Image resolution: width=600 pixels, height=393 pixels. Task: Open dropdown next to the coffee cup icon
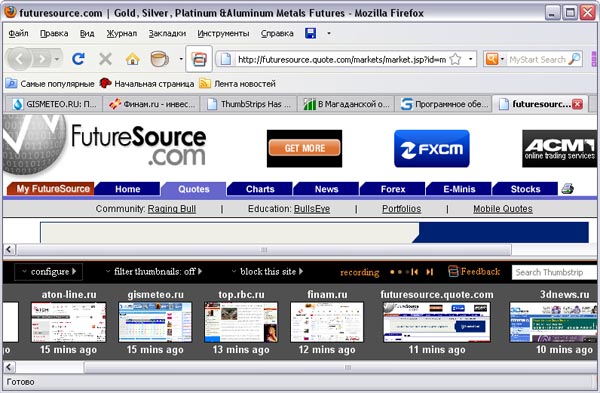[x=181, y=59]
